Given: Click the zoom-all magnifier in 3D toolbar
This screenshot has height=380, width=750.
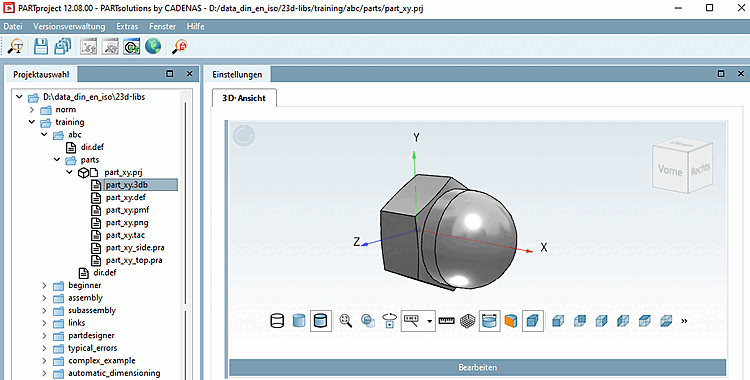Looking at the screenshot, I should [x=346, y=321].
